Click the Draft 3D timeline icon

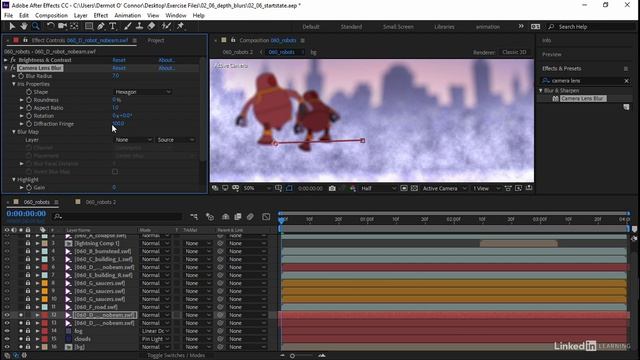point(210,217)
